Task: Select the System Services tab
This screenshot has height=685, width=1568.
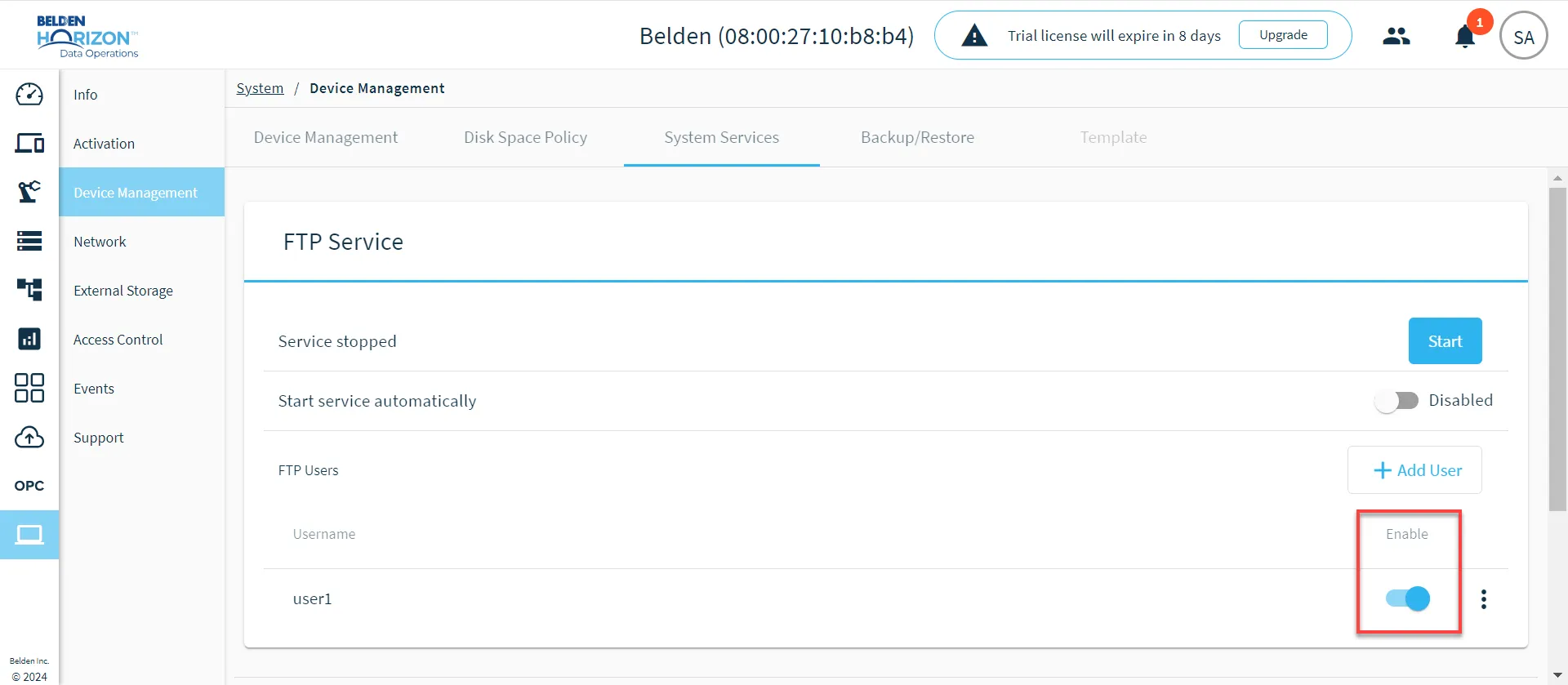Action: [x=722, y=137]
